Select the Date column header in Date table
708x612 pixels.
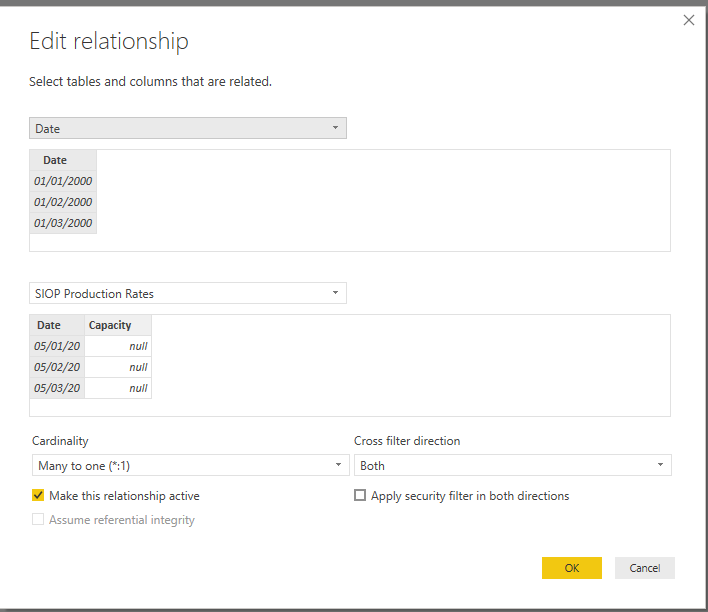point(63,160)
